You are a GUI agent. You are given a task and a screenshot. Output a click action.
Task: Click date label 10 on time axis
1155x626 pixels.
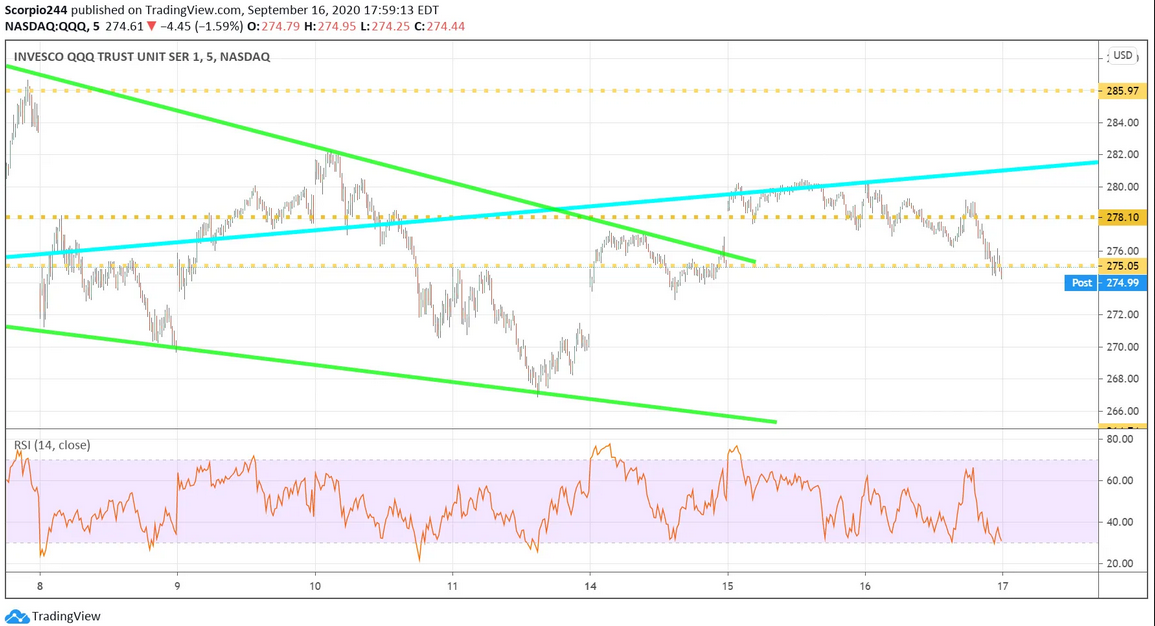pyautogui.click(x=315, y=586)
